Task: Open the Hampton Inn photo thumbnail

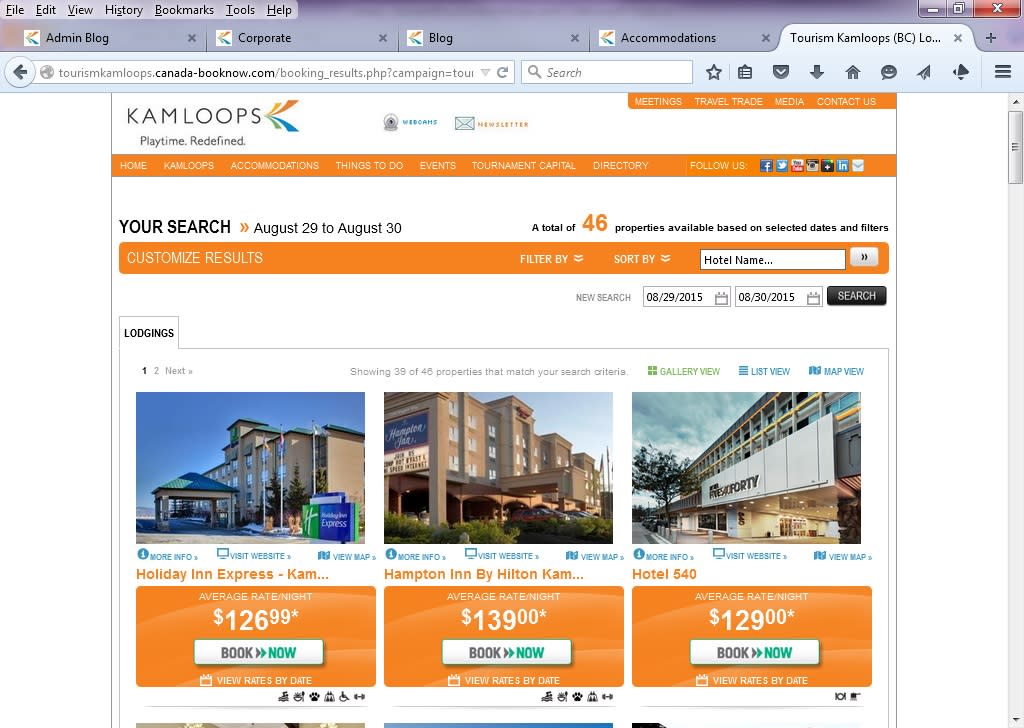Action: tap(498, 467)
